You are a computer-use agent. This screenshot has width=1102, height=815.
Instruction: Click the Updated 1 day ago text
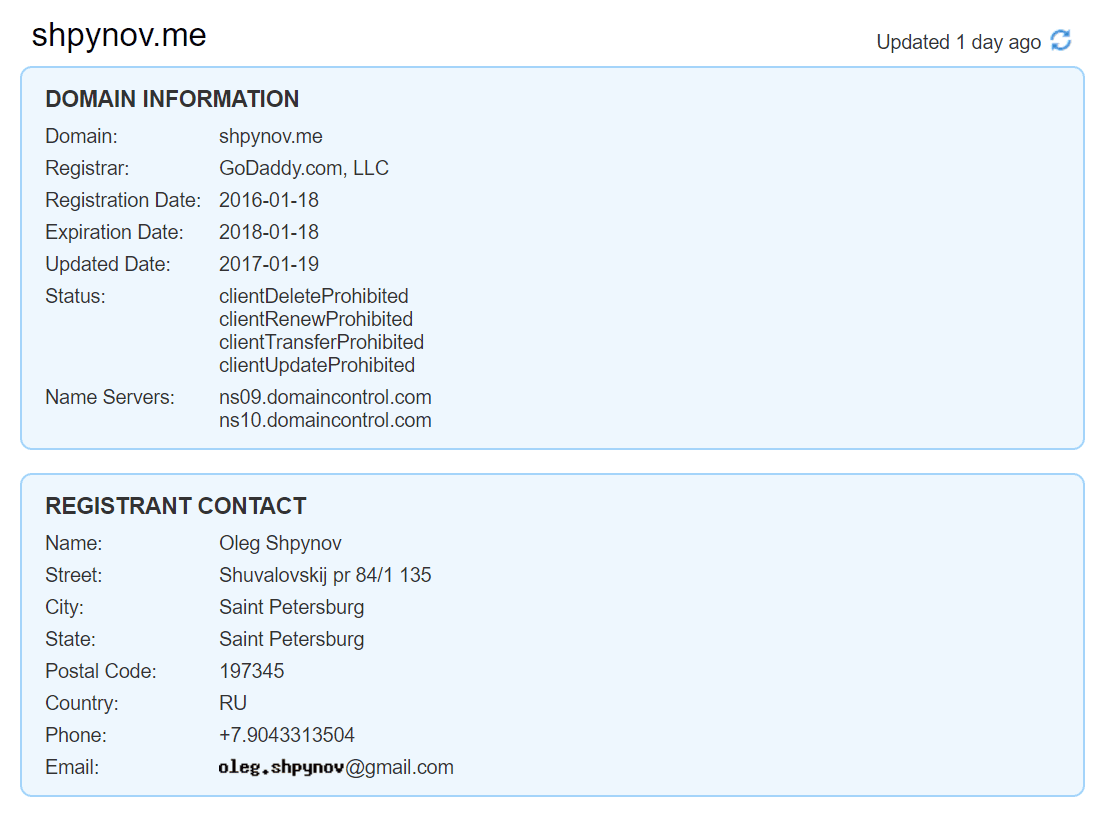click(958, 42)
